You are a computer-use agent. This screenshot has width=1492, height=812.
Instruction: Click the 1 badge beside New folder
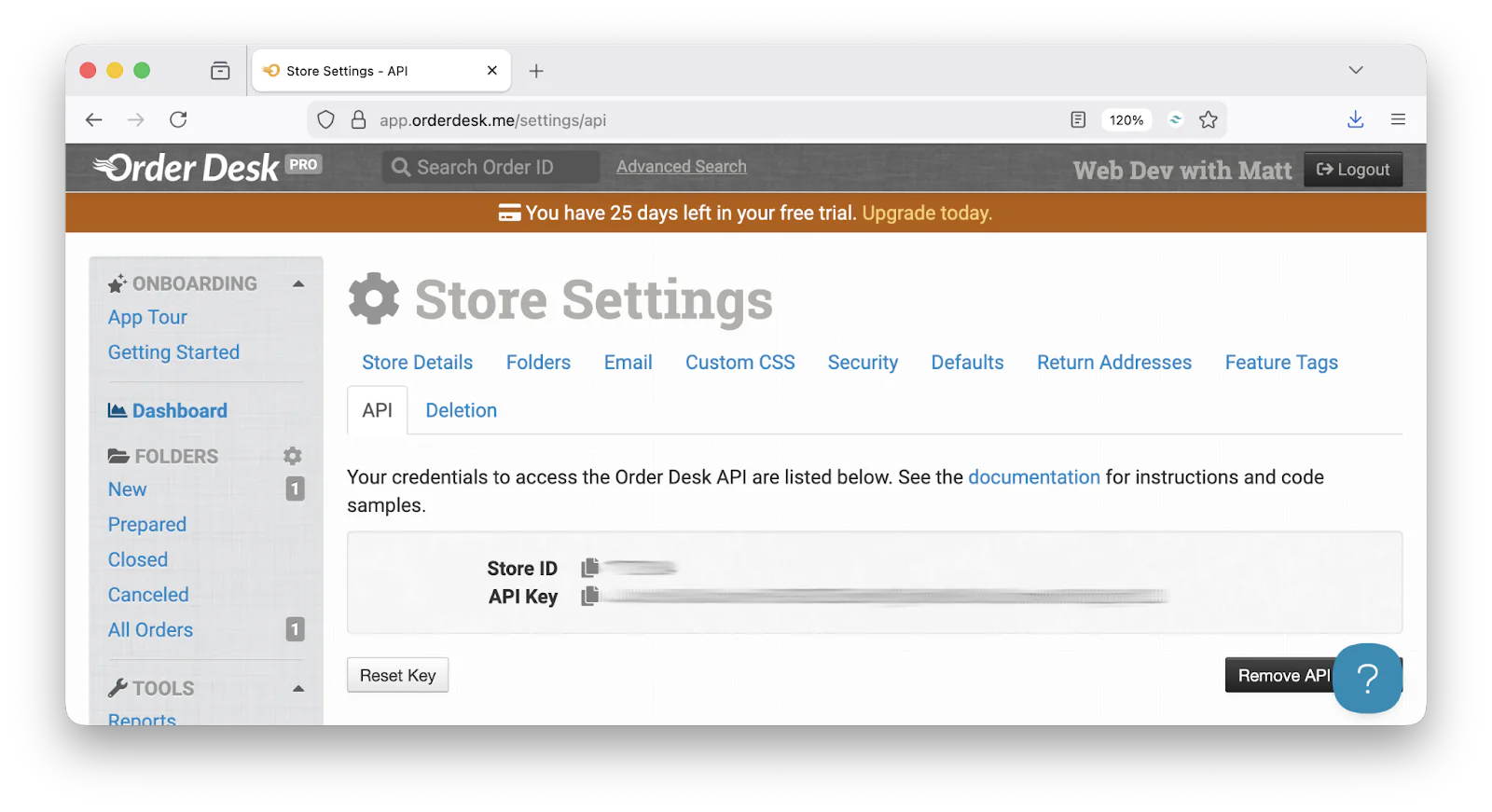(295, 489)
